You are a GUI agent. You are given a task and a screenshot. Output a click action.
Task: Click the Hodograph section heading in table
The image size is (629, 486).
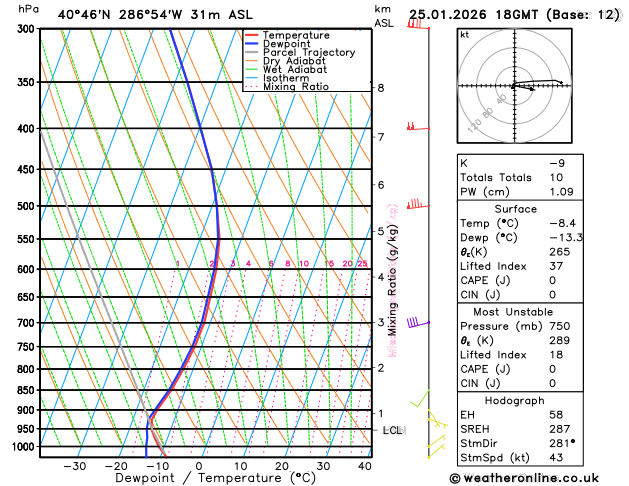tap(514, 401)
